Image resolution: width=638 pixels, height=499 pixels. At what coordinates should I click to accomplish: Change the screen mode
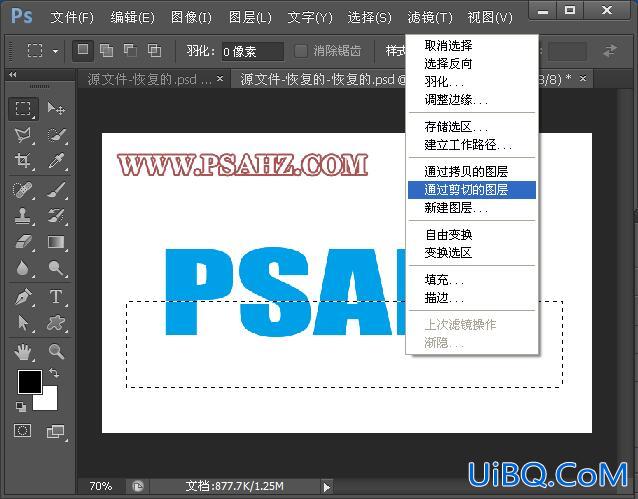click(x=55, y=431)
